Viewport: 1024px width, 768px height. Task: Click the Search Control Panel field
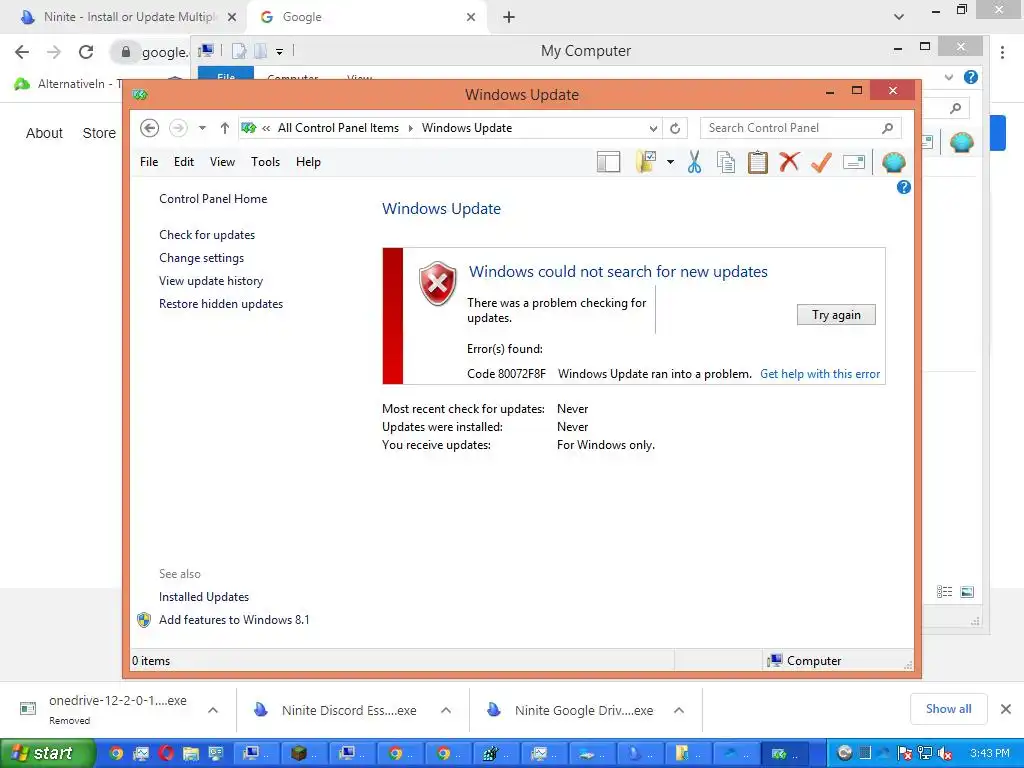[x=801, y=128]
